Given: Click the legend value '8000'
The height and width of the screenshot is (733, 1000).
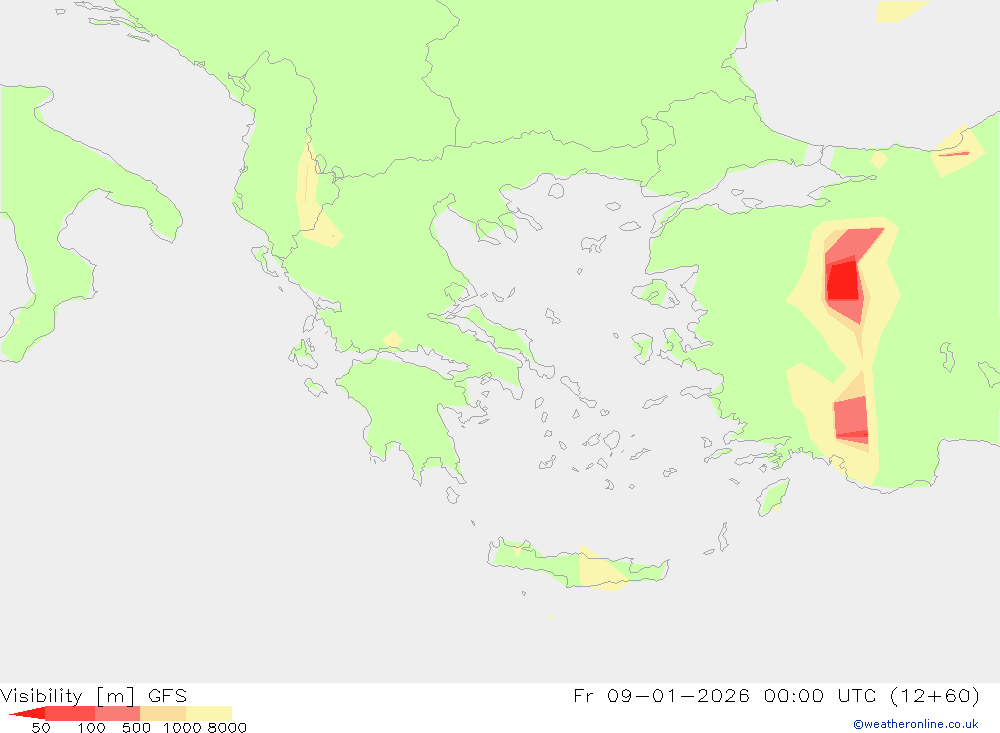Looking at the screenshot, I should pos(227,727).
